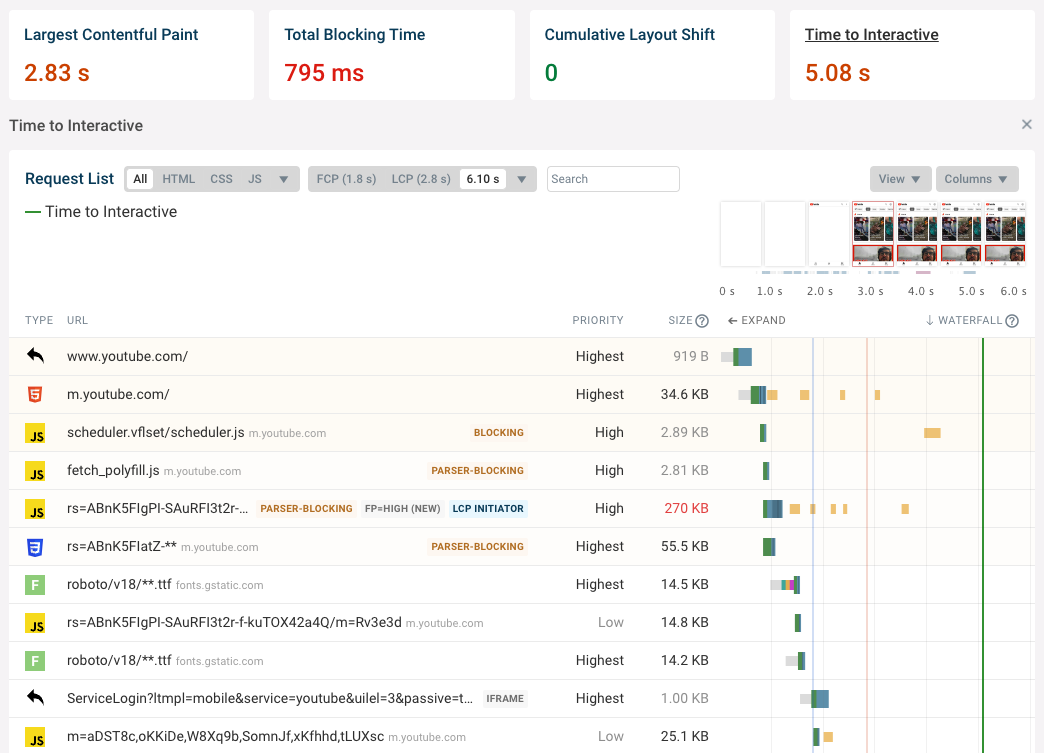Viewport: 1044px width, 753px height.
Task: Click the 919 B size value
Action: click(x=690, y=356)
